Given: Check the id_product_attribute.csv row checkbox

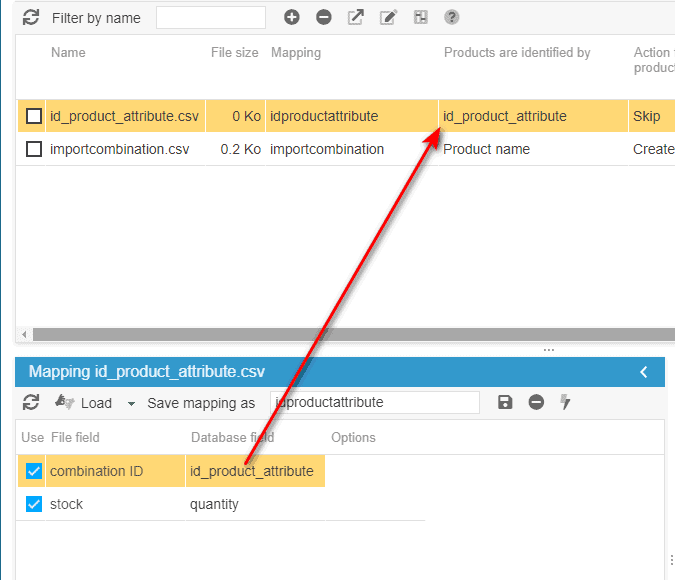Looking at the screenshot, I should click(34, 116).
